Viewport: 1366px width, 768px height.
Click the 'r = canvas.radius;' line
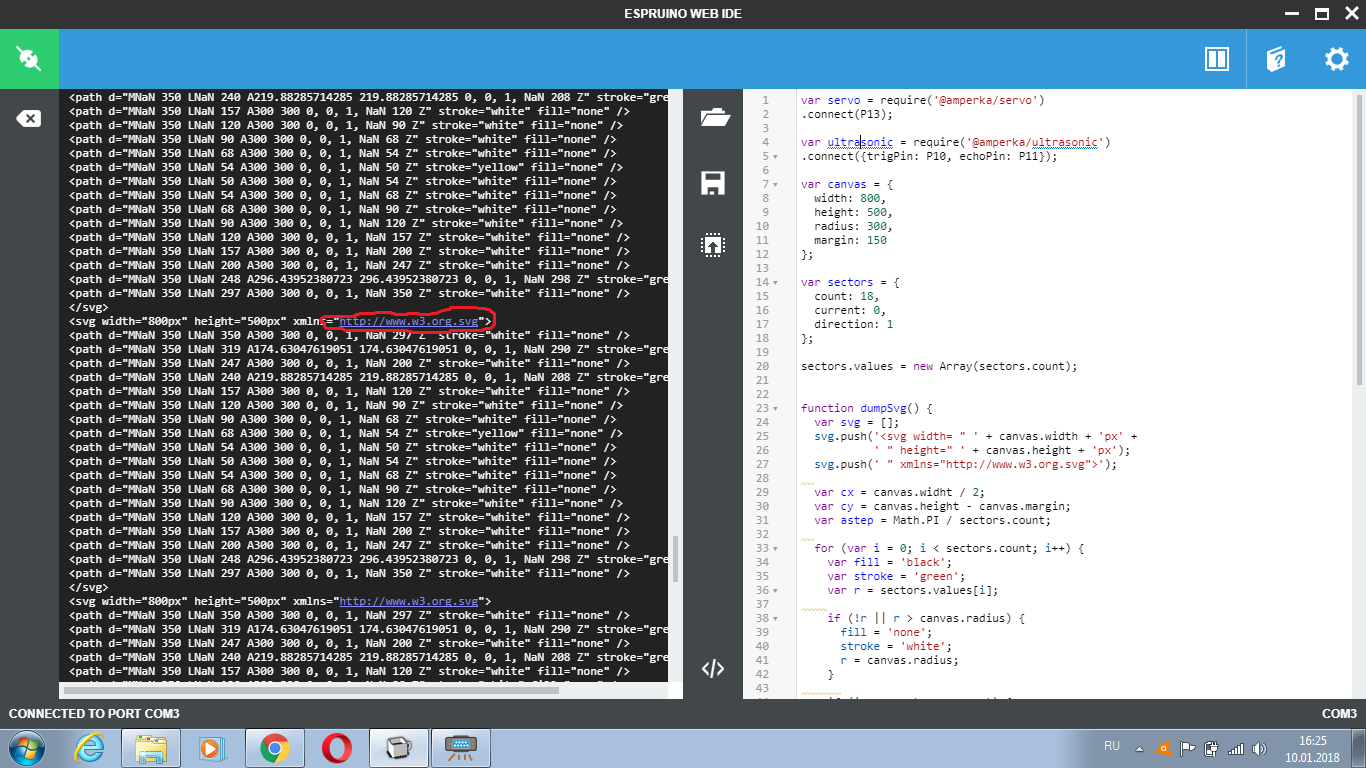coord(899,660)
